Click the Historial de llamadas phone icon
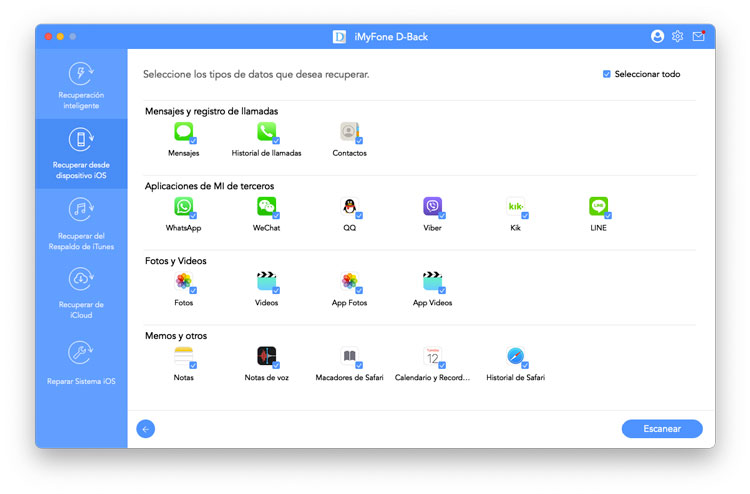The image size is (750, 494). pyautogui.click(x=266, y=132)
